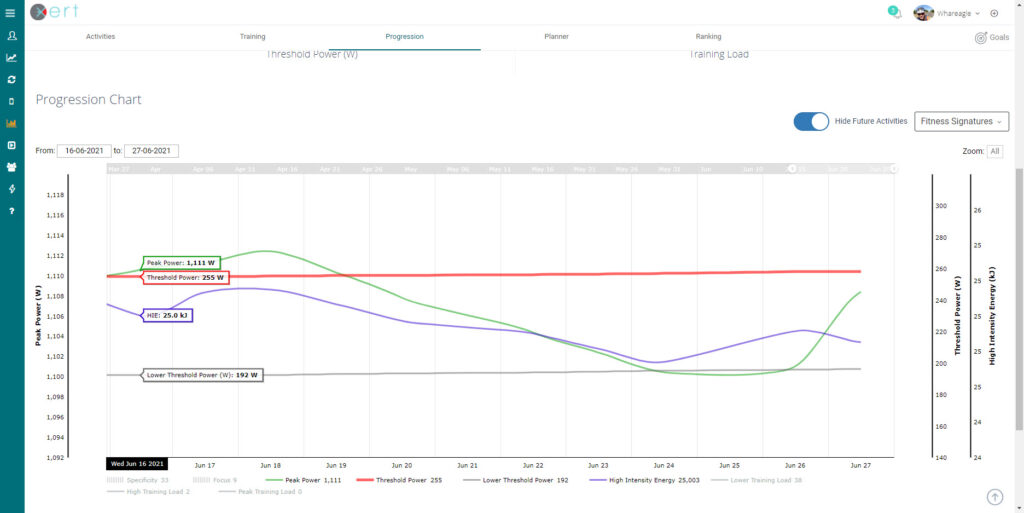Open the Fitness Signatures dropdown
The image size is (1024, 513).
[961, 121]
